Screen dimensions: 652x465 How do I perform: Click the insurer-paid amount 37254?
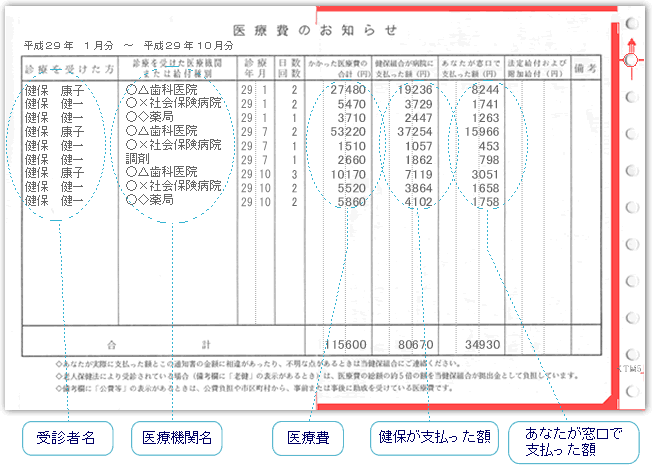coord(415,132)
